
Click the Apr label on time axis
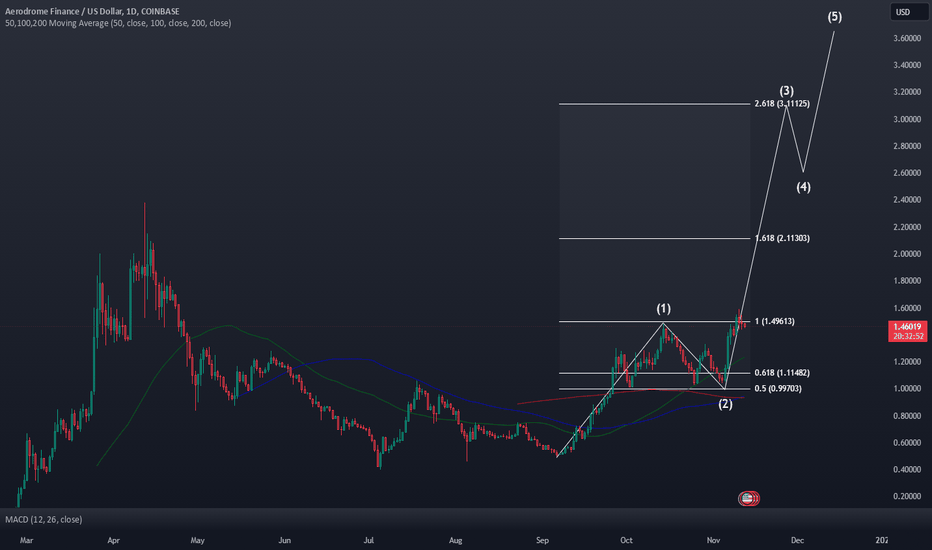click(x=114, y=540)
